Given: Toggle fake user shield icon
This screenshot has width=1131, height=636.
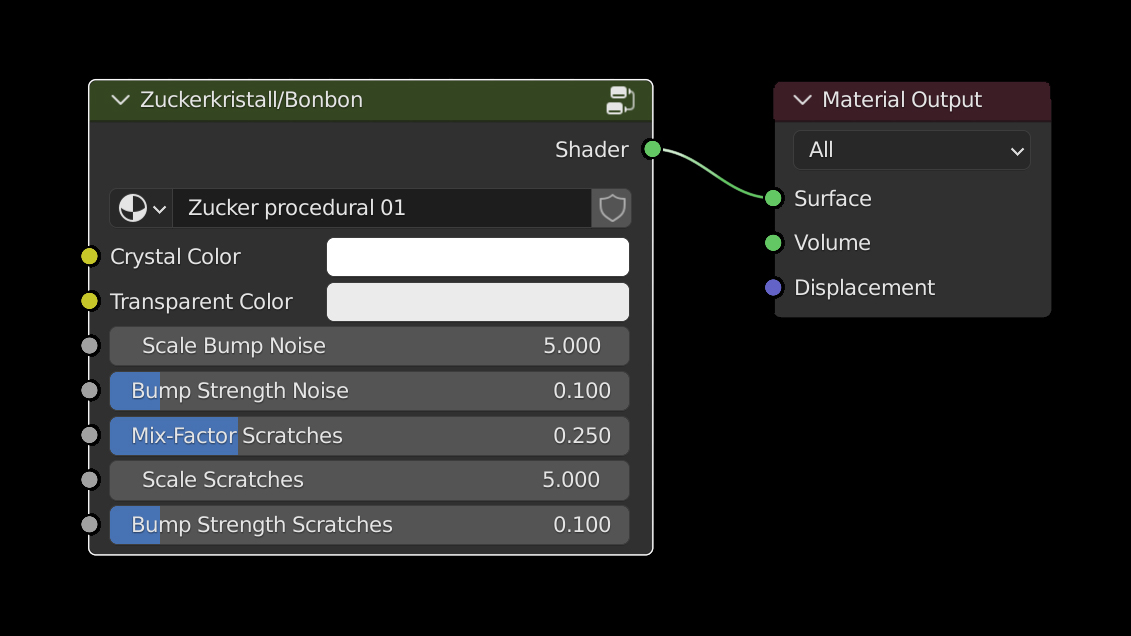Looking at the screenshot, I should click(x=611, y=208).
